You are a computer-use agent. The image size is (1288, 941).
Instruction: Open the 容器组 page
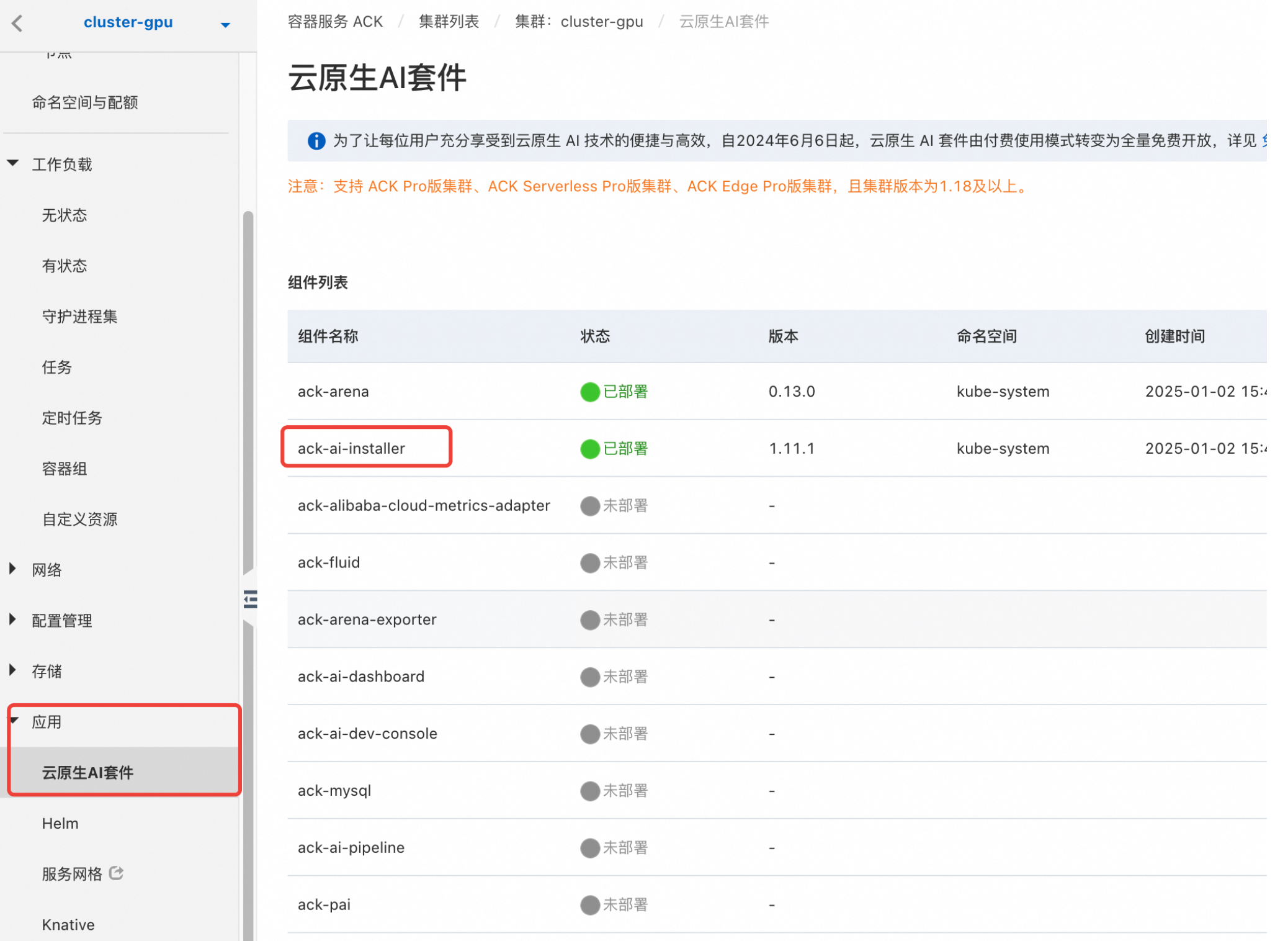[x=65, y=469]
